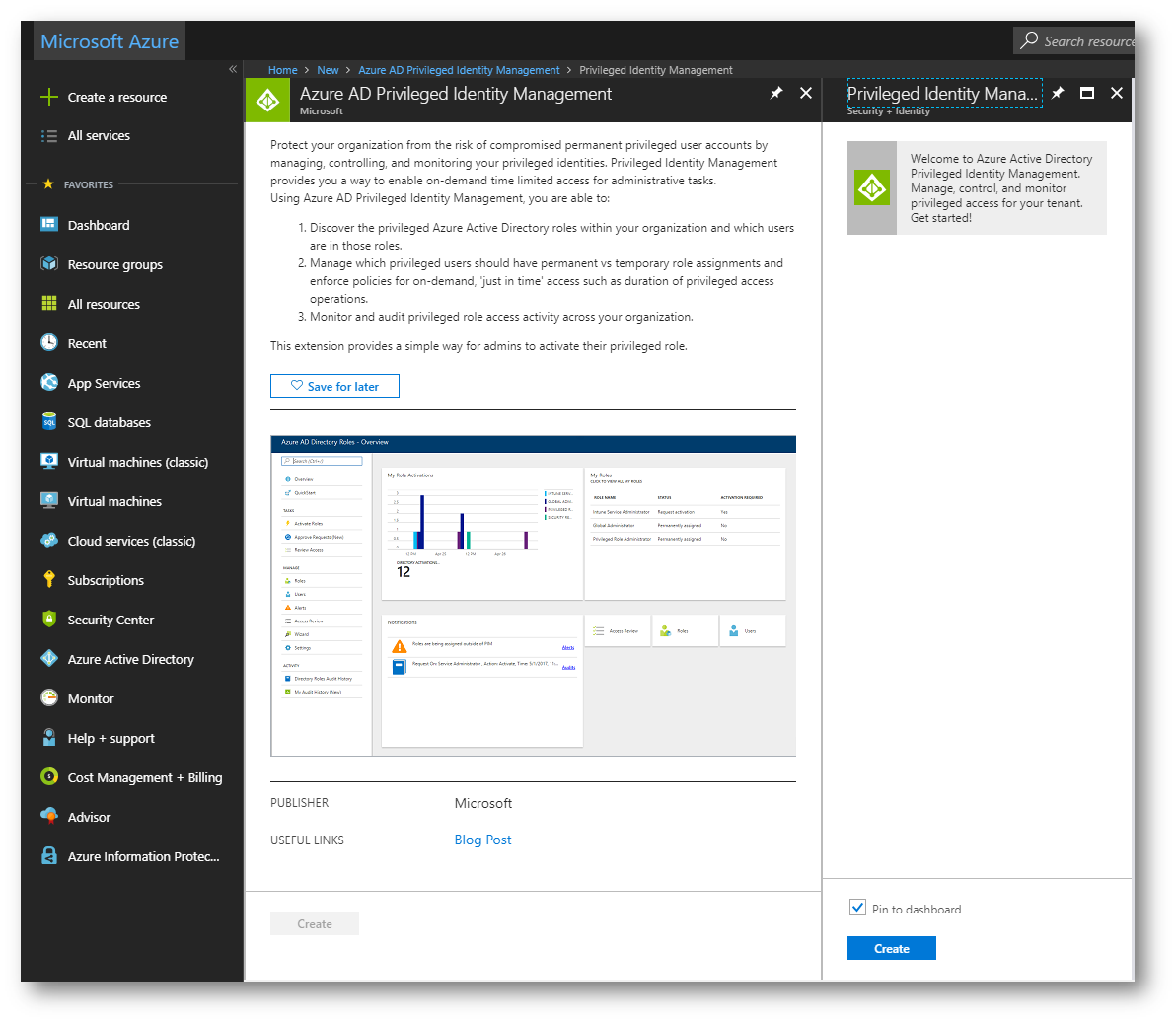Click the Save for later button
The height and width of the screenshot is (1023, 1176).
click(334, 386)
